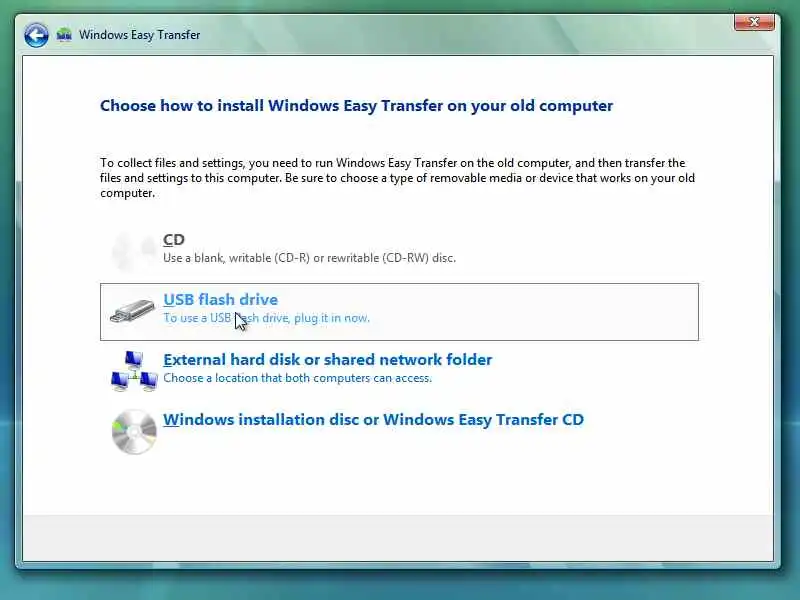This screenshot has width=800, height=600.
Task: Click the faded CD option icon
Action: coord(134,250)
